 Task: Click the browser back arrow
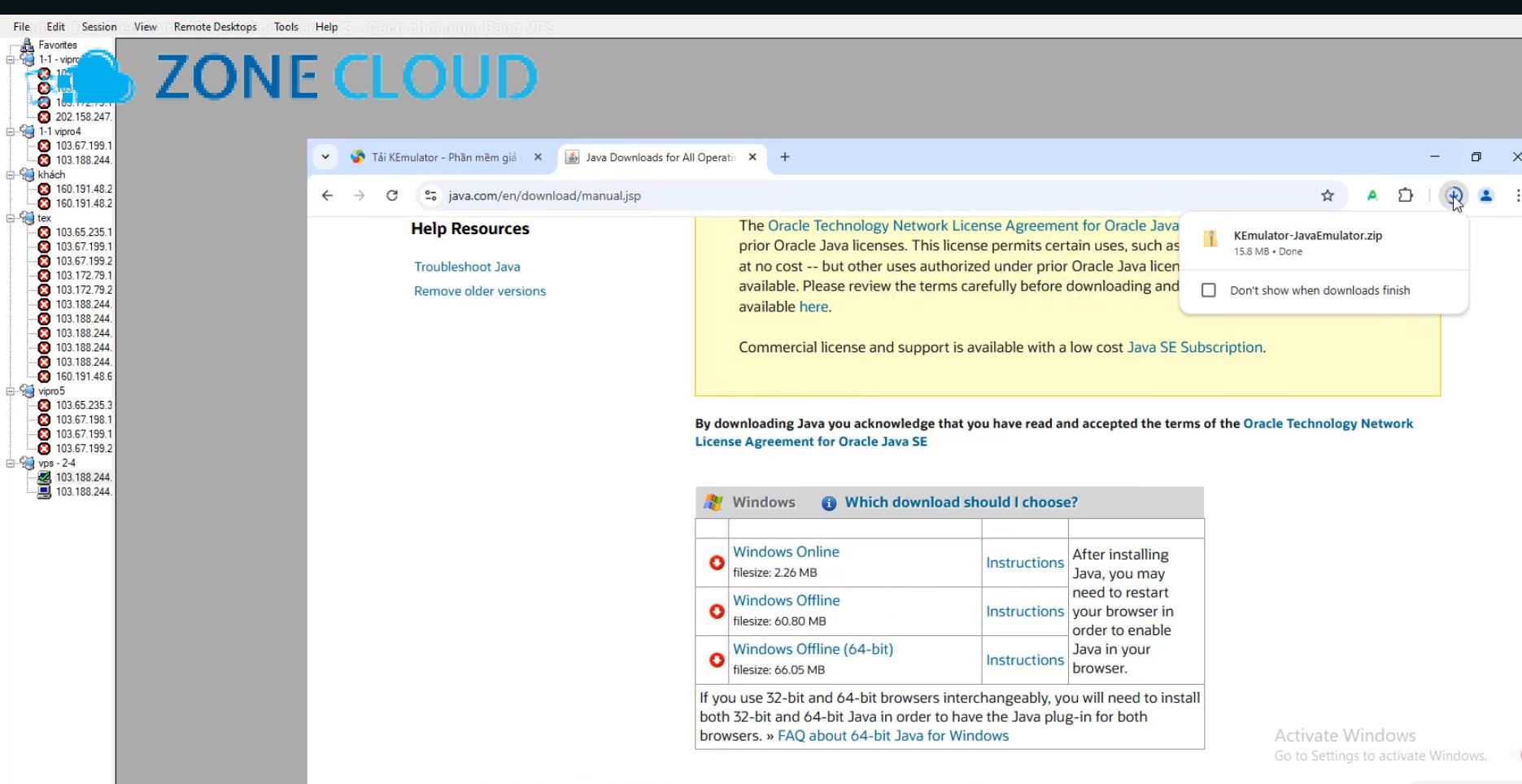pyautogui.click(x=327, y=195)
